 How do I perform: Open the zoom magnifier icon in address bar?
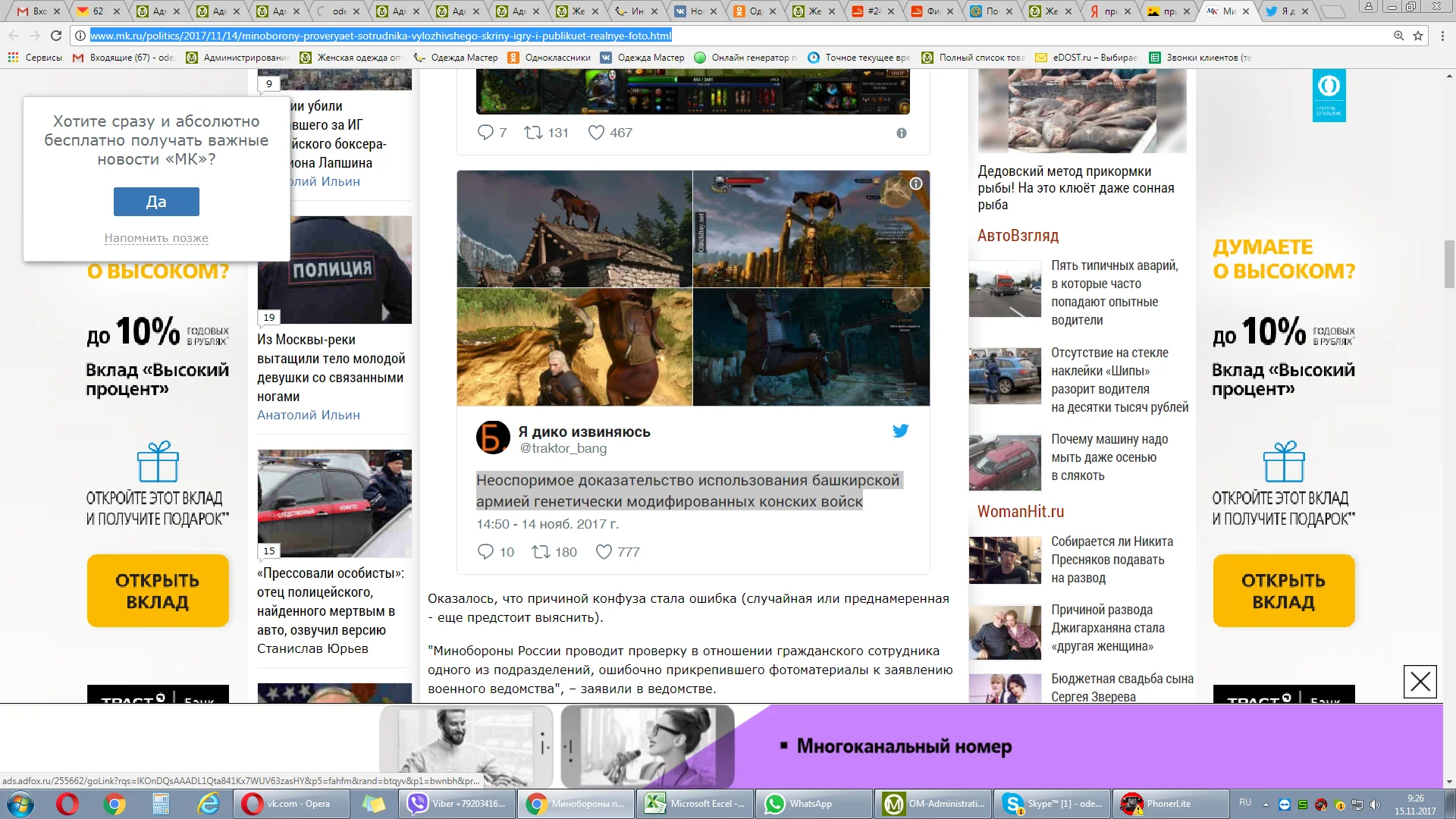coord(1398,36)
